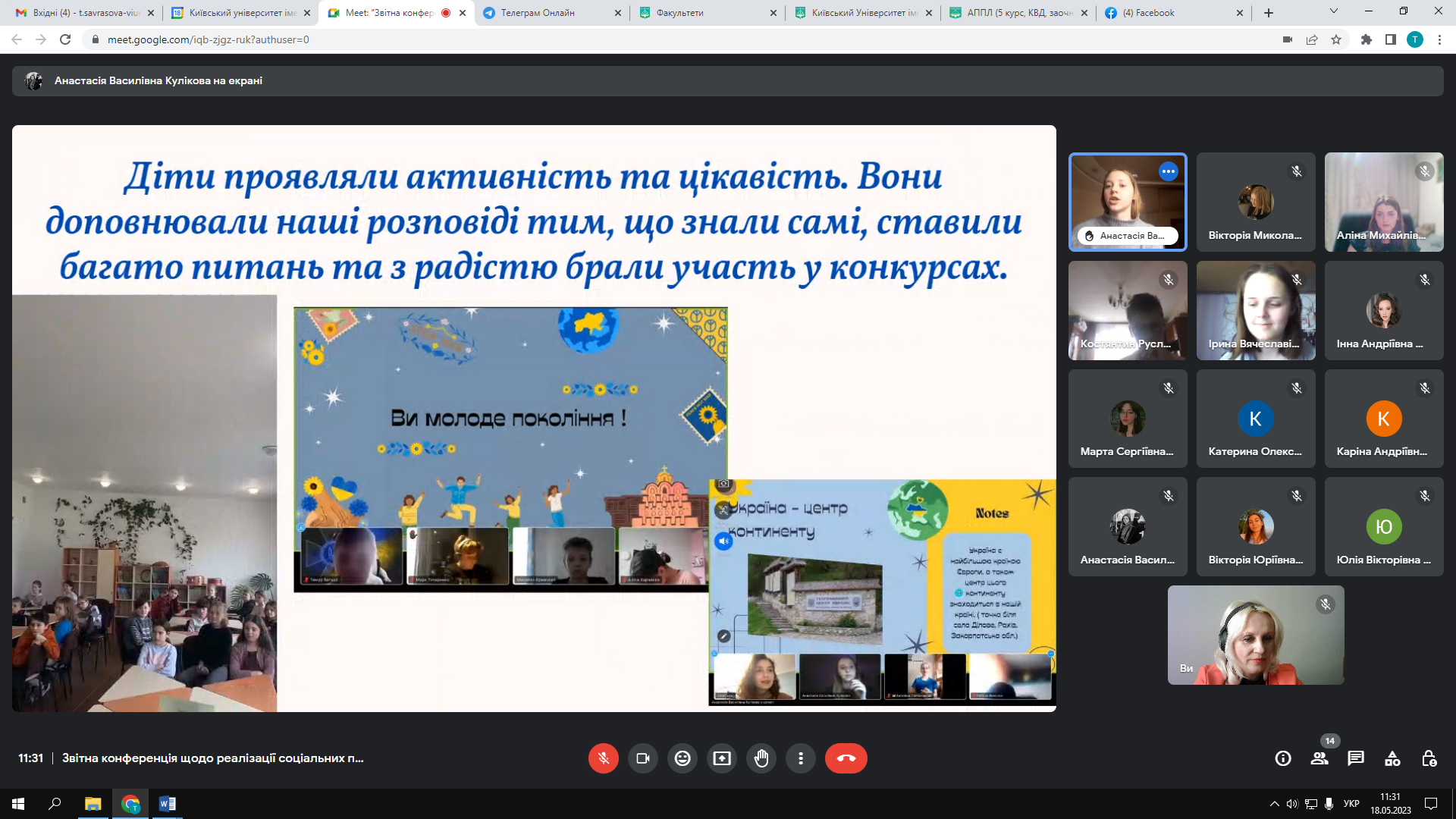The height and width of the screenshot is (819, 1456).
Task: Switch to the Телеграм Онлайн tab
Action: (x=538, y=13)
